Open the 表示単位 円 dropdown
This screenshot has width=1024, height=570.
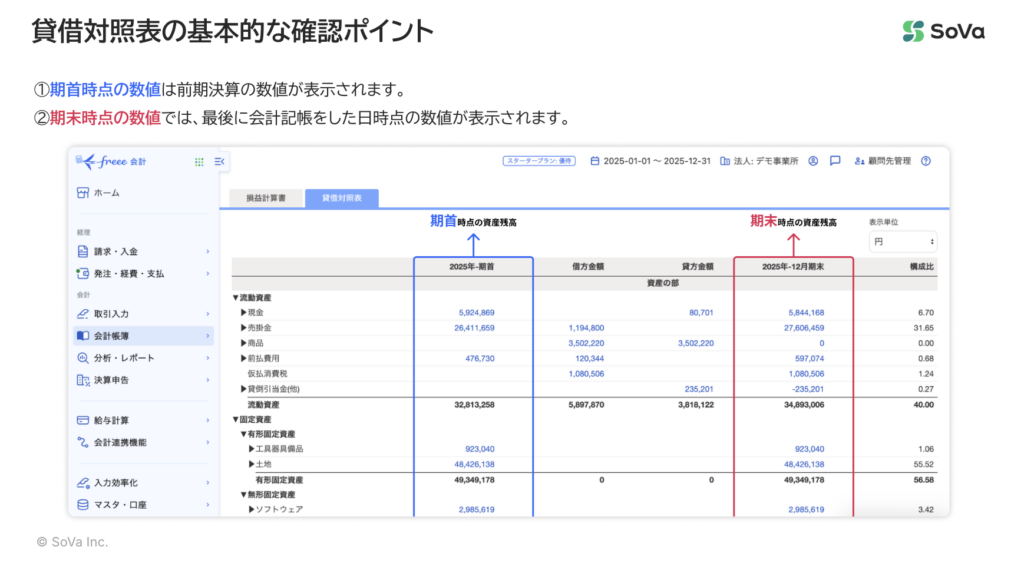[x=903, y=242]
